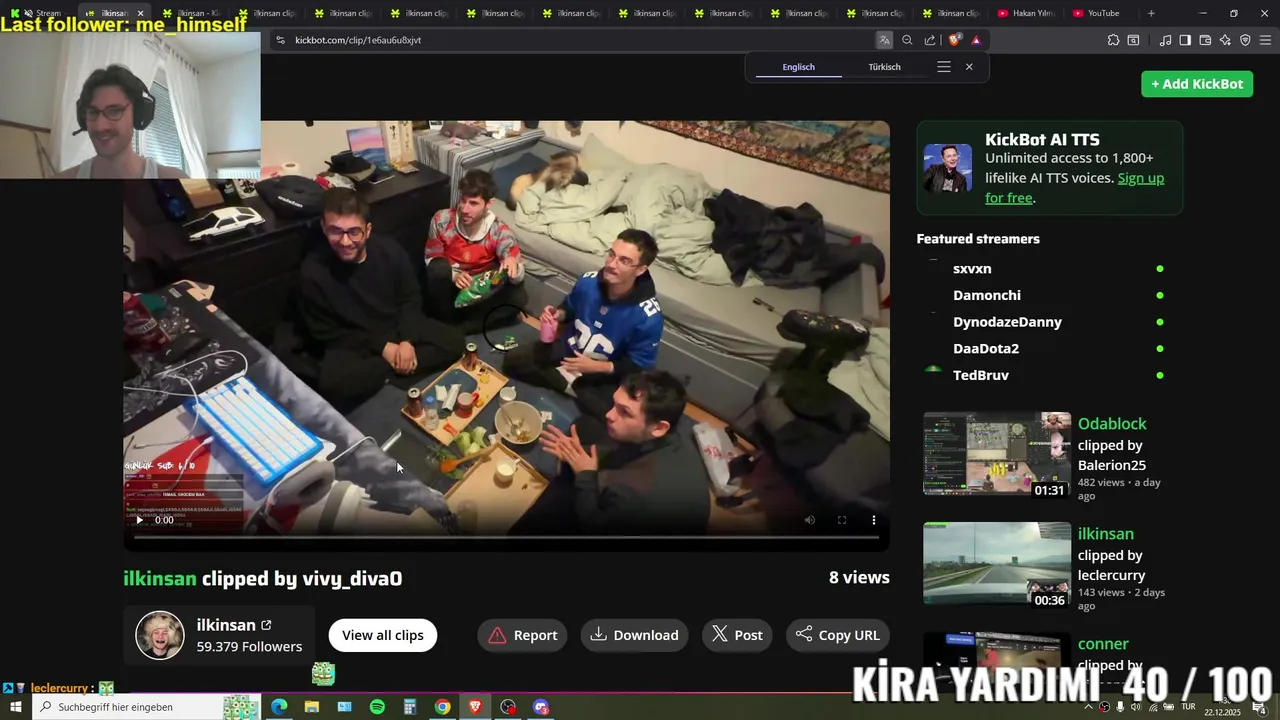
Task: Open site information icon
Action: coord(280,40)
